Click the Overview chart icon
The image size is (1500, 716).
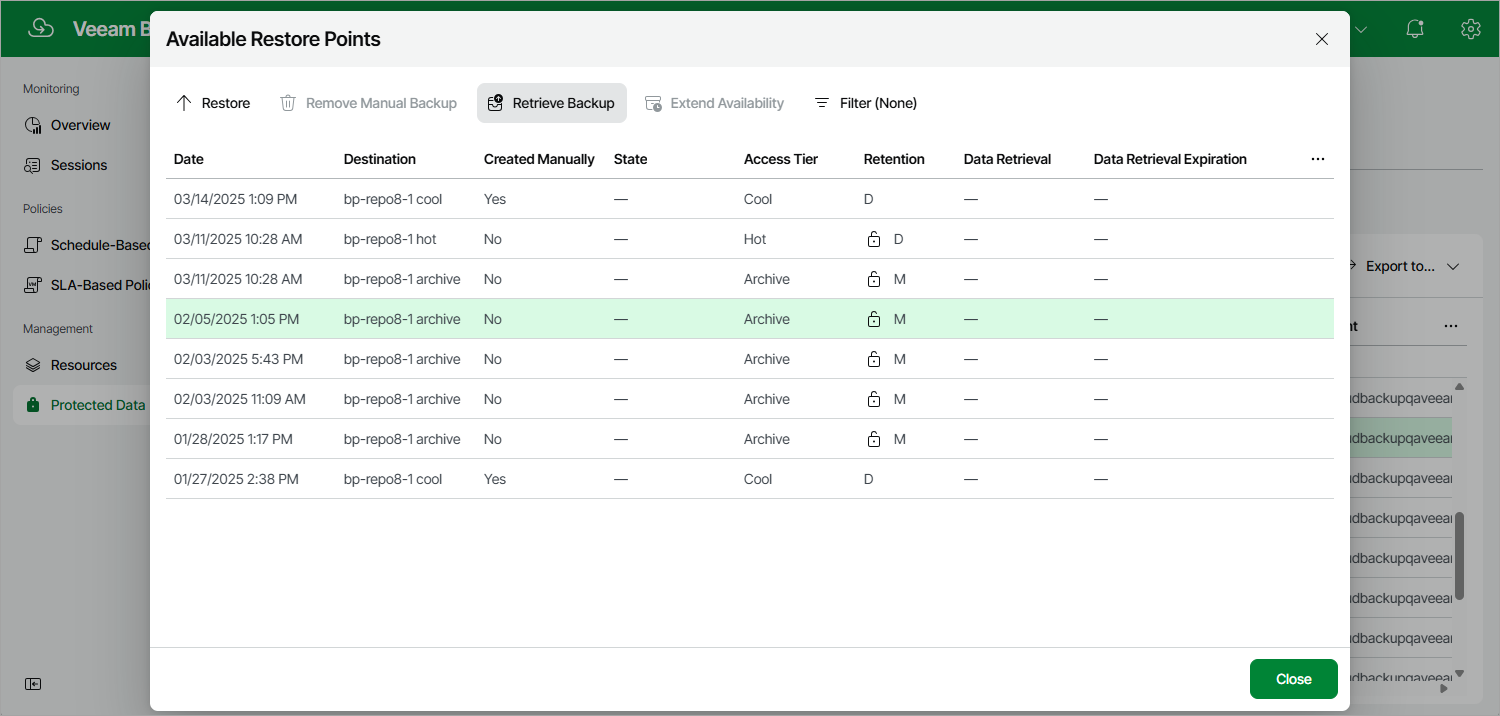click(x=33, y=125)
